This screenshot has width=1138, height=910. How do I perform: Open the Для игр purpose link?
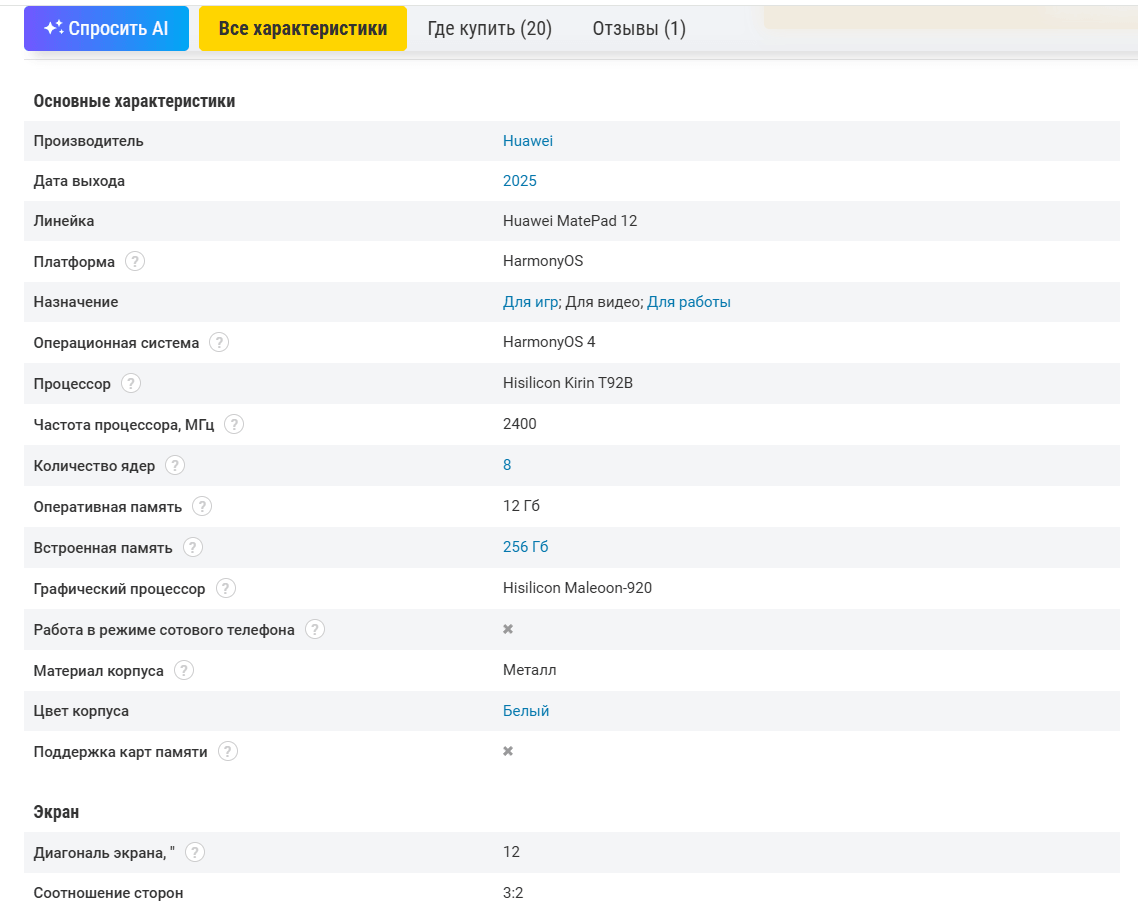tap(530, 302)
